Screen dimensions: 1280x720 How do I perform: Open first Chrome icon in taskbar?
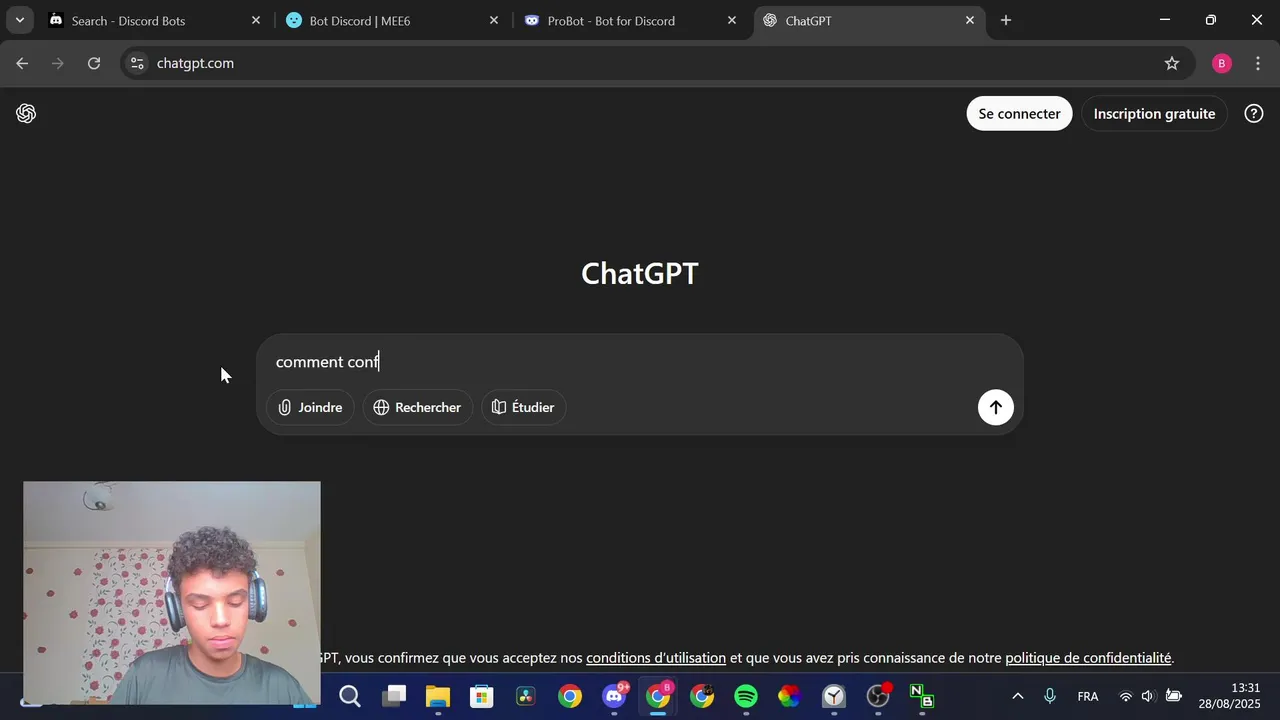570,696
